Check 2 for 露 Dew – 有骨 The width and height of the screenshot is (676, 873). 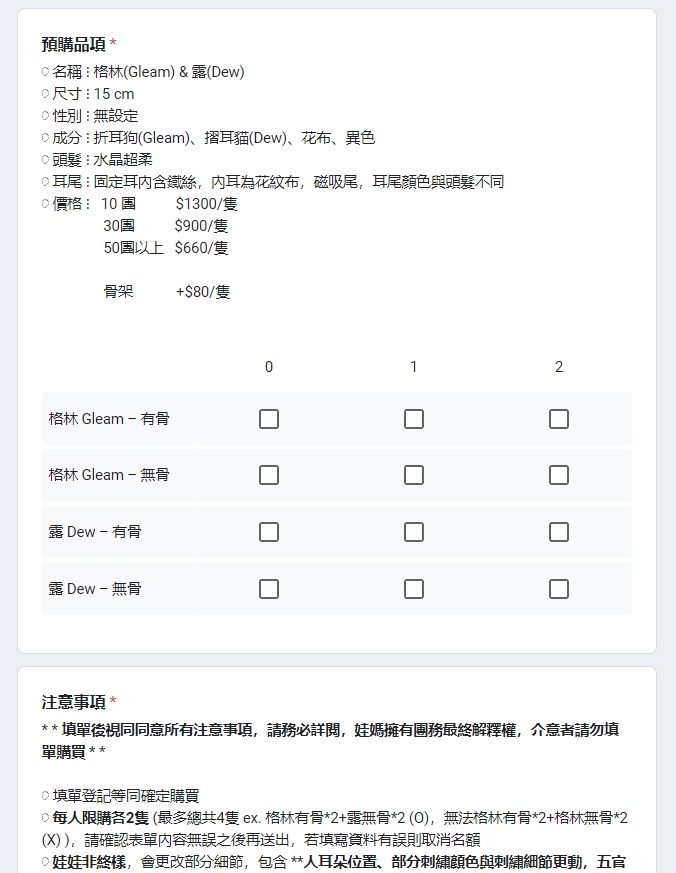pos(559,532)
